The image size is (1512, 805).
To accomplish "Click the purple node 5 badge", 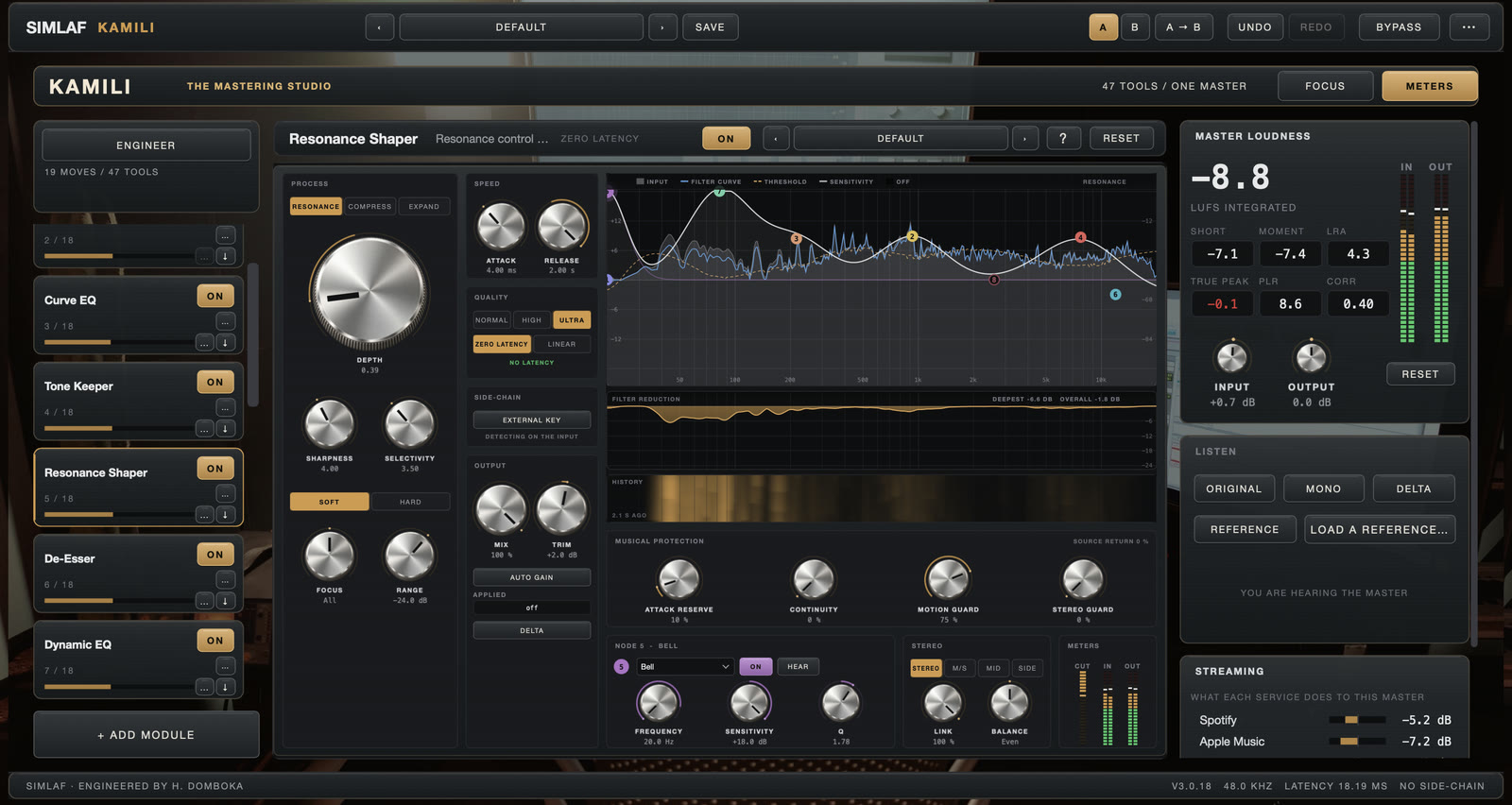I will click(621, 667).
